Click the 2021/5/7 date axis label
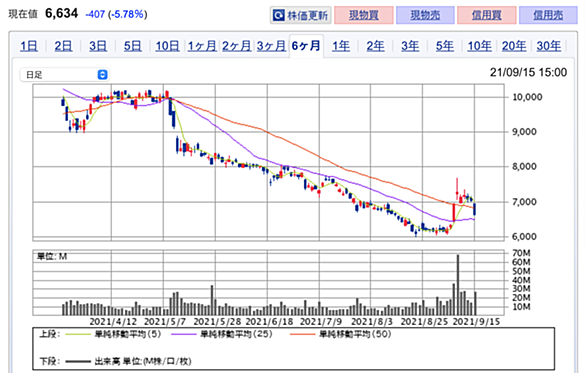The image size is (586, 373). click(166, 321)
